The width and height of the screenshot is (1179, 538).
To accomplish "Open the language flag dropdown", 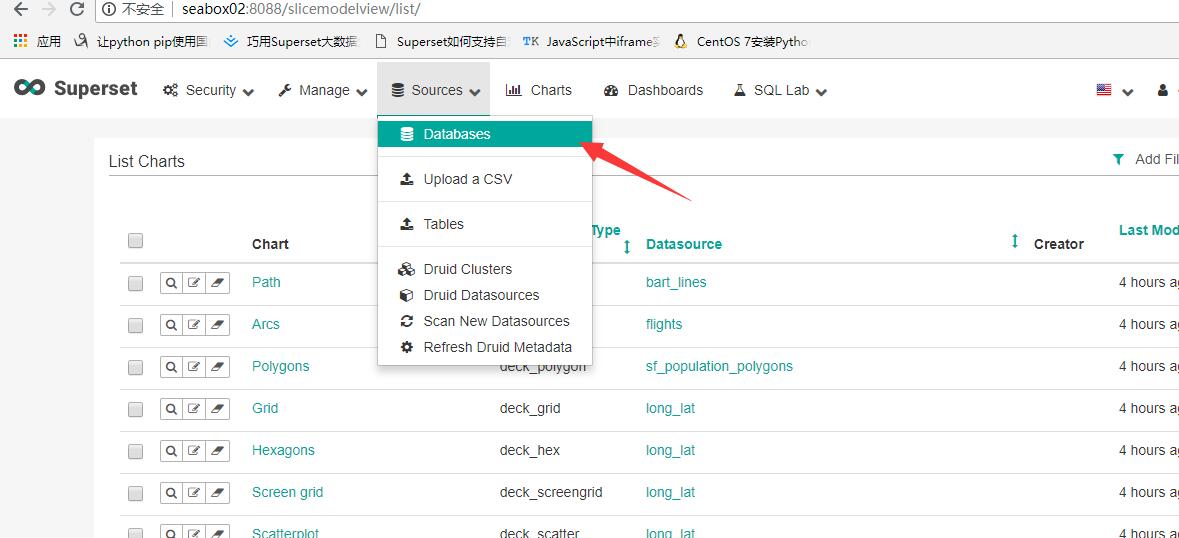I will tap(1114, 90).
